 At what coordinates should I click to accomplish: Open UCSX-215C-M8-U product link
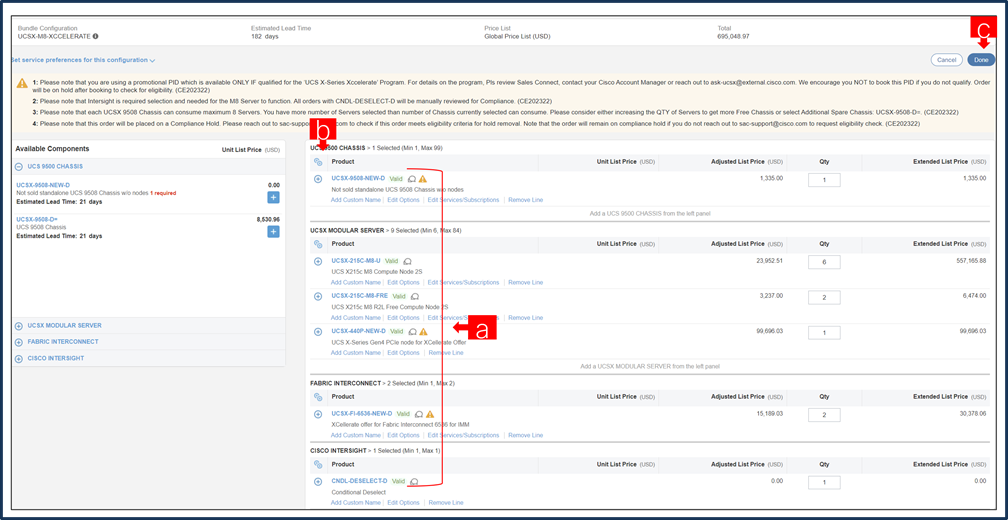point(356,261)
